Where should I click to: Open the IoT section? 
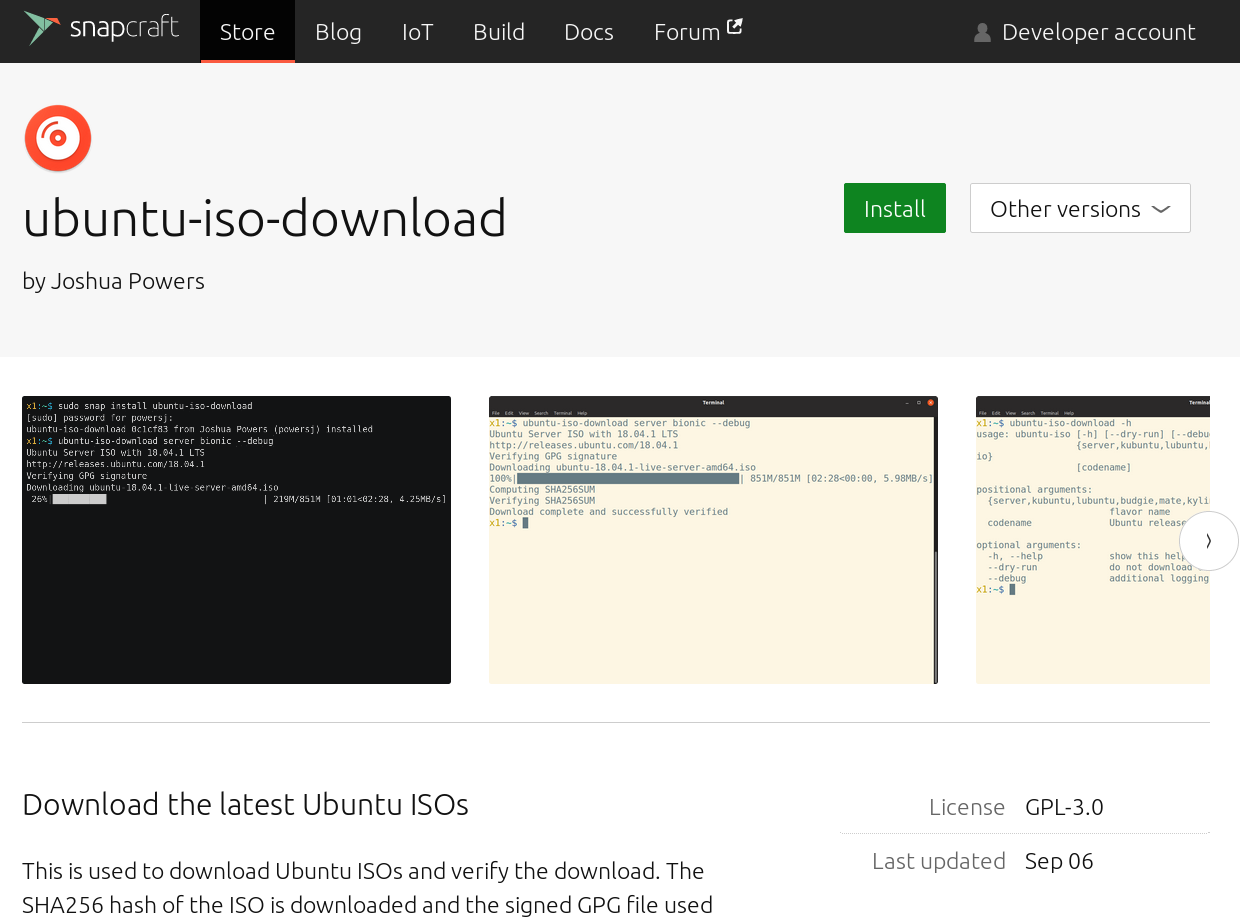[417, 31]
